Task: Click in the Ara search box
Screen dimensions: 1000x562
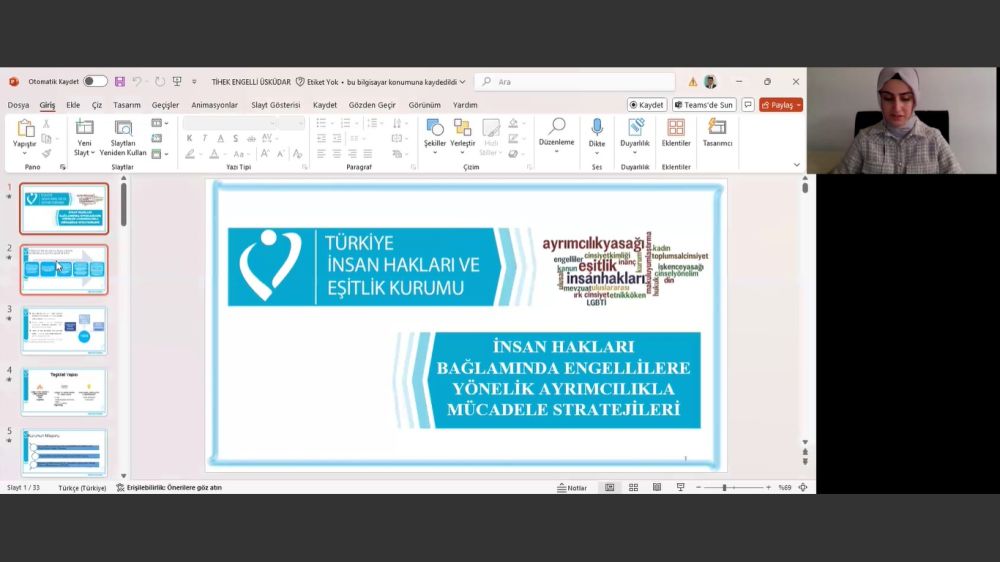Action: coord(574,82)
